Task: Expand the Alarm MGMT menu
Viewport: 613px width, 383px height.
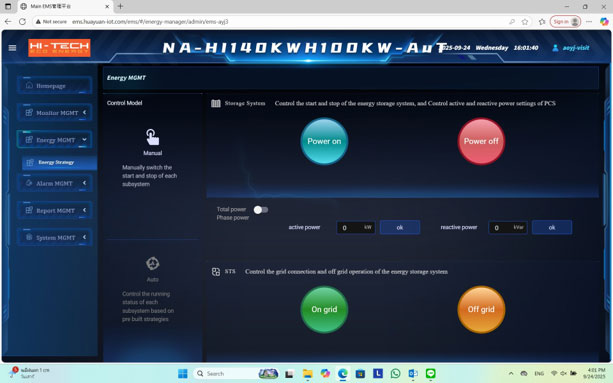Action: click(x=55, y=183)
